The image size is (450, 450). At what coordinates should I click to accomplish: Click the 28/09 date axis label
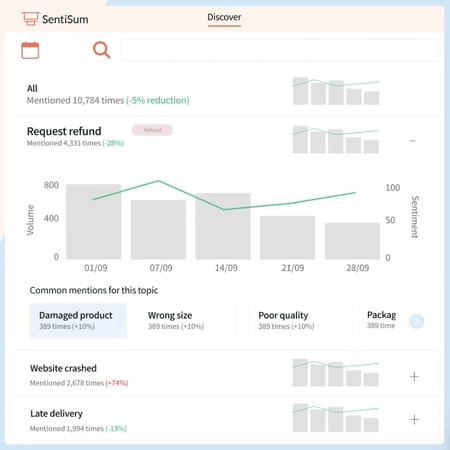click(357, 268)
